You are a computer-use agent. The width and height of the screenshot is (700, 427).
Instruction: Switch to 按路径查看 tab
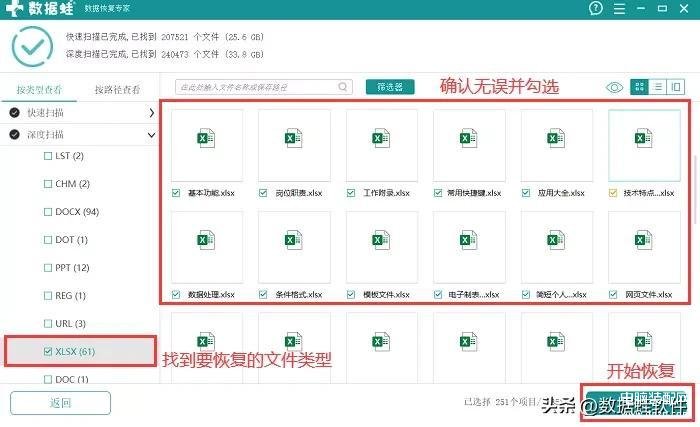pyautogui.click(x=117, y=90)
